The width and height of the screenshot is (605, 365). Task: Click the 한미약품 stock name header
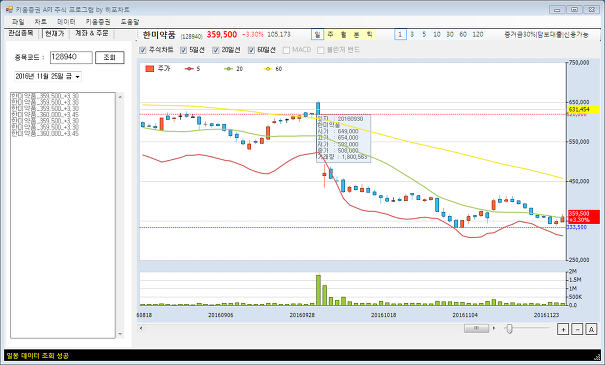point(159,35)
